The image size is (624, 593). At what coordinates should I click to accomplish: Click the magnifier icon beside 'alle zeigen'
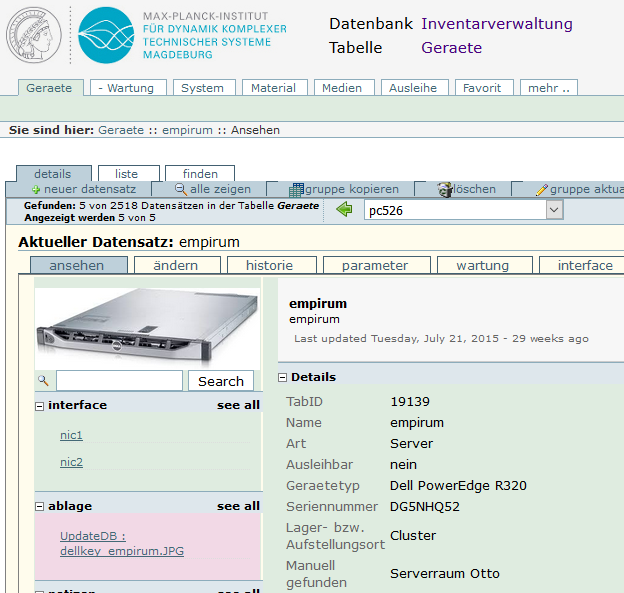pos(181,189)
